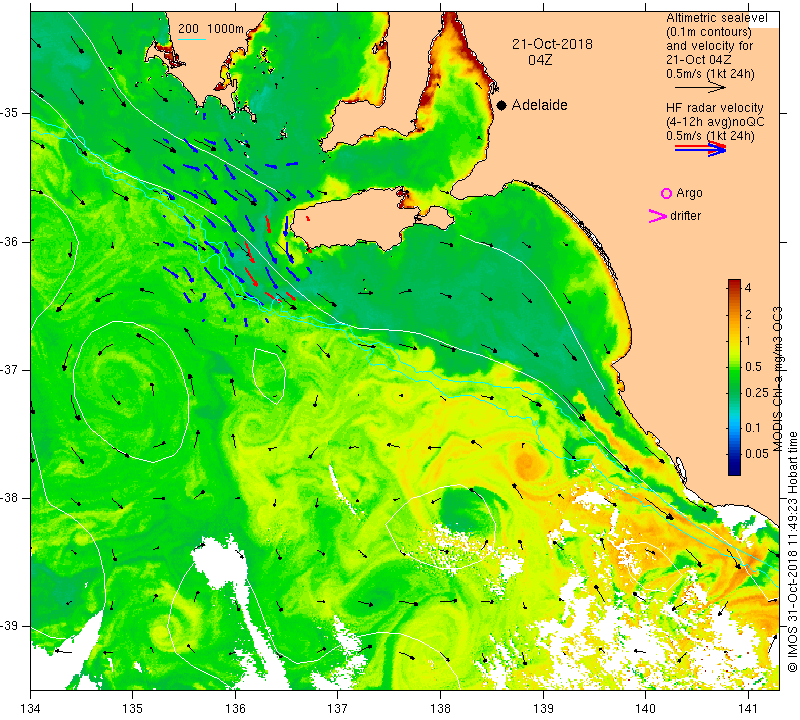The image size is (800, 720).
Task: Click the '1' value on color bar
Action: (x=748, y=341)
